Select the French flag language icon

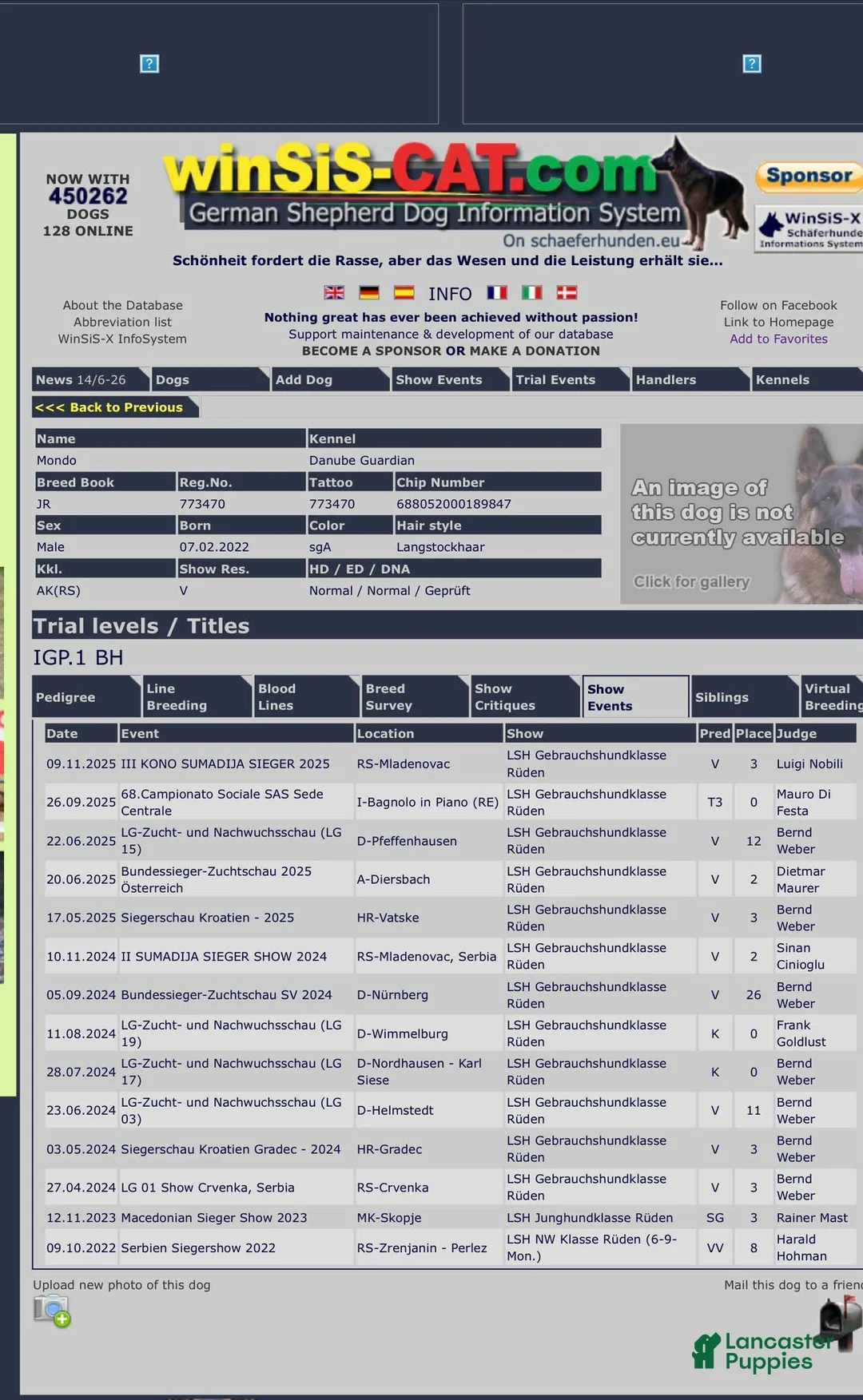[497, 292]
